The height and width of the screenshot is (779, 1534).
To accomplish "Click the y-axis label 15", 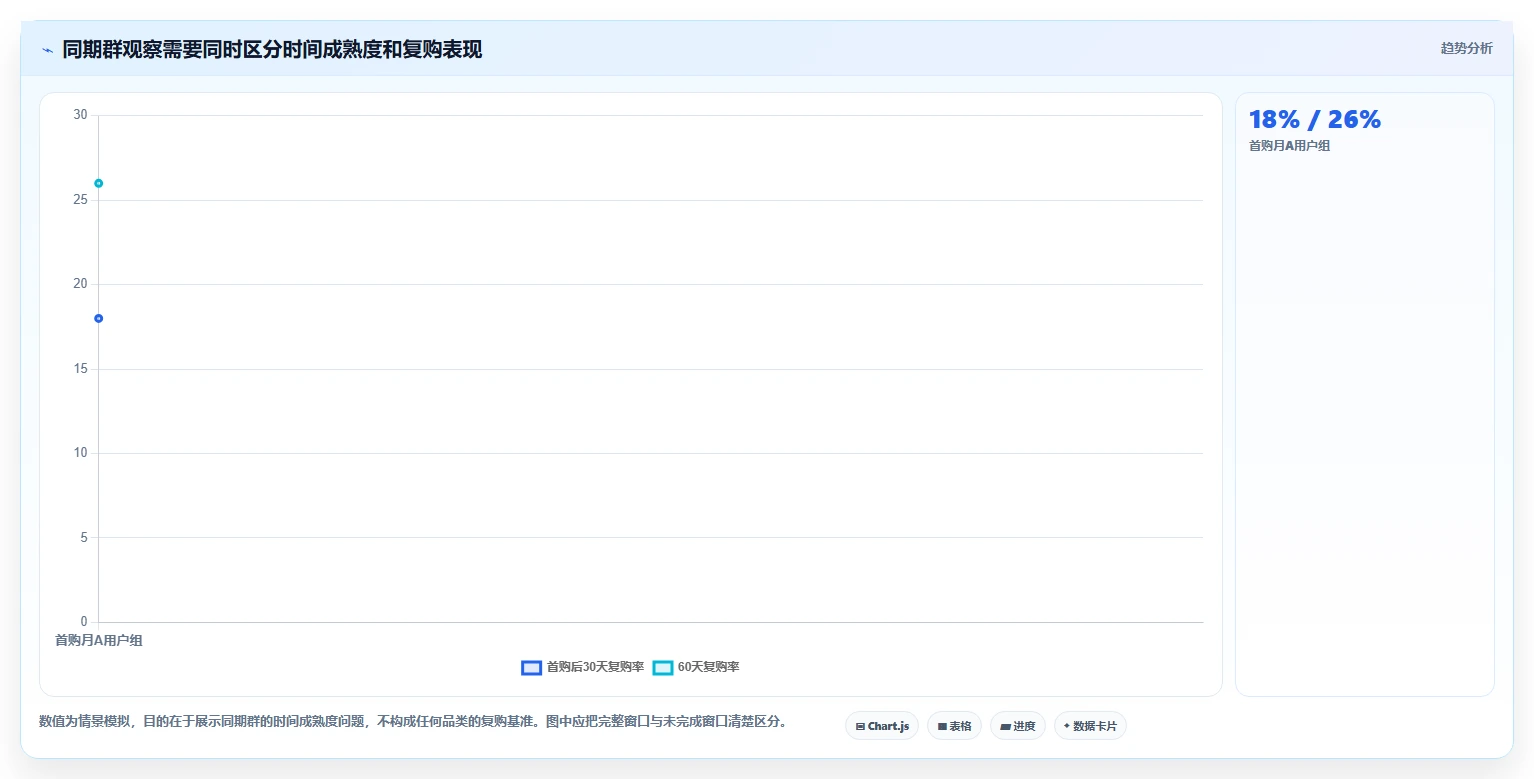I will coord(81,369).
